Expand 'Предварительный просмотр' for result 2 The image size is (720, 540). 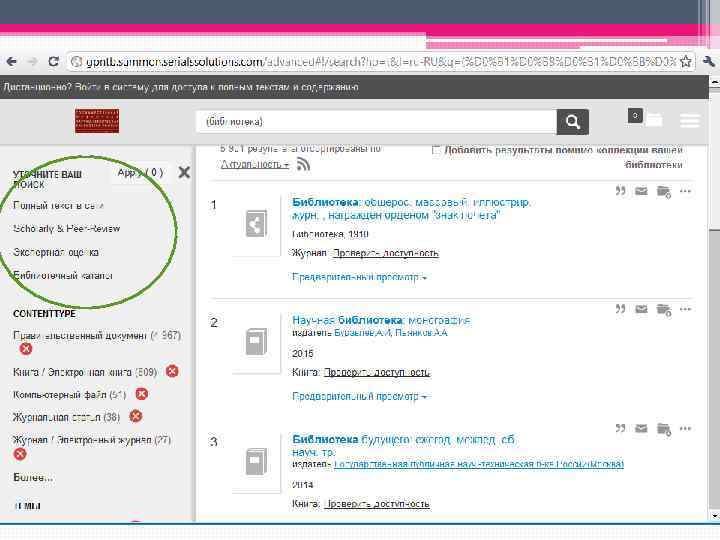(x=360, y=396)
